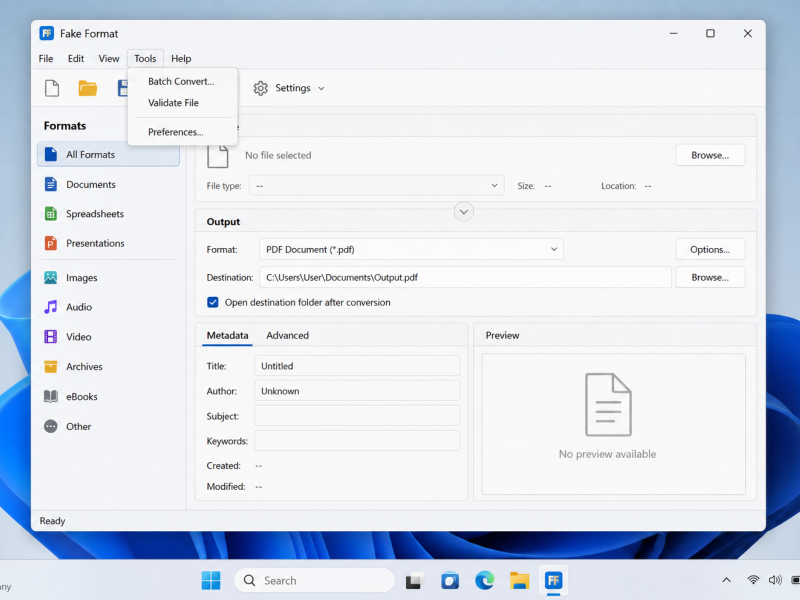Open the View menu
The image size is (800, 600).
pyautogui.click(x=109, y=59)
